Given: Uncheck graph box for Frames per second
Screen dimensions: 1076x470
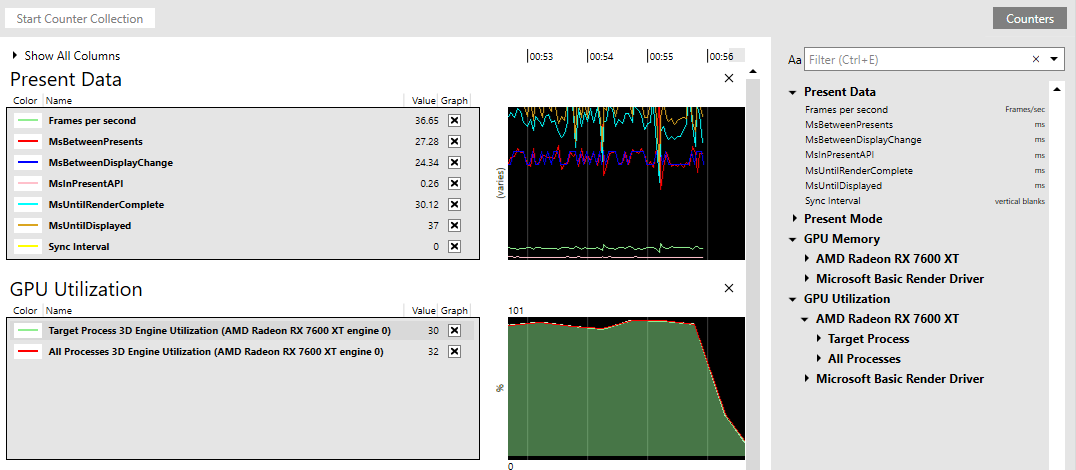Looking at the screenshot, I should tap(454, 121).
